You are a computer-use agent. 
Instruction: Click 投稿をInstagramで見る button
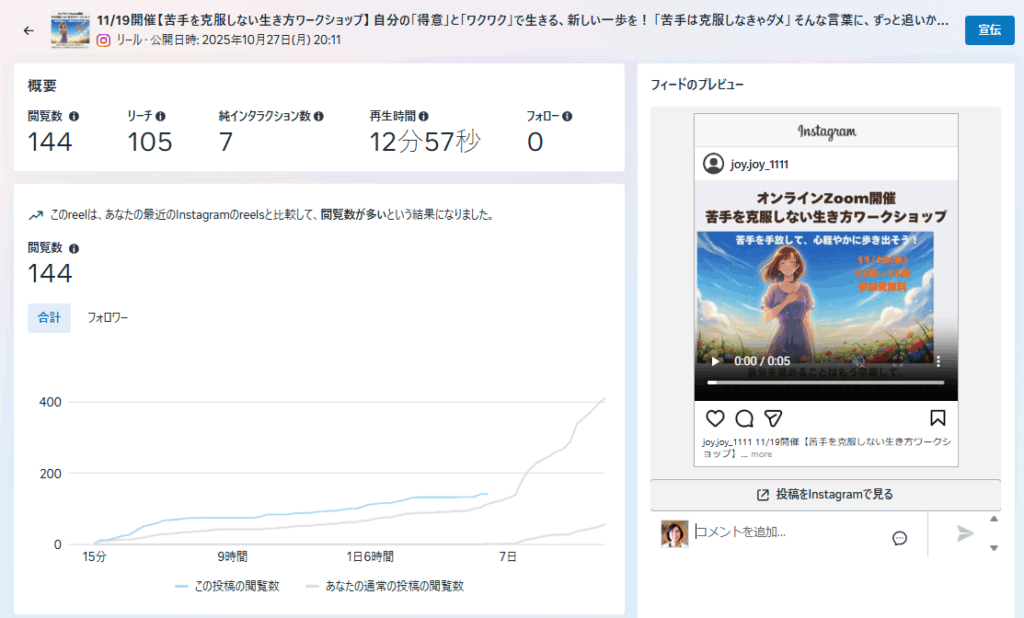825,495
